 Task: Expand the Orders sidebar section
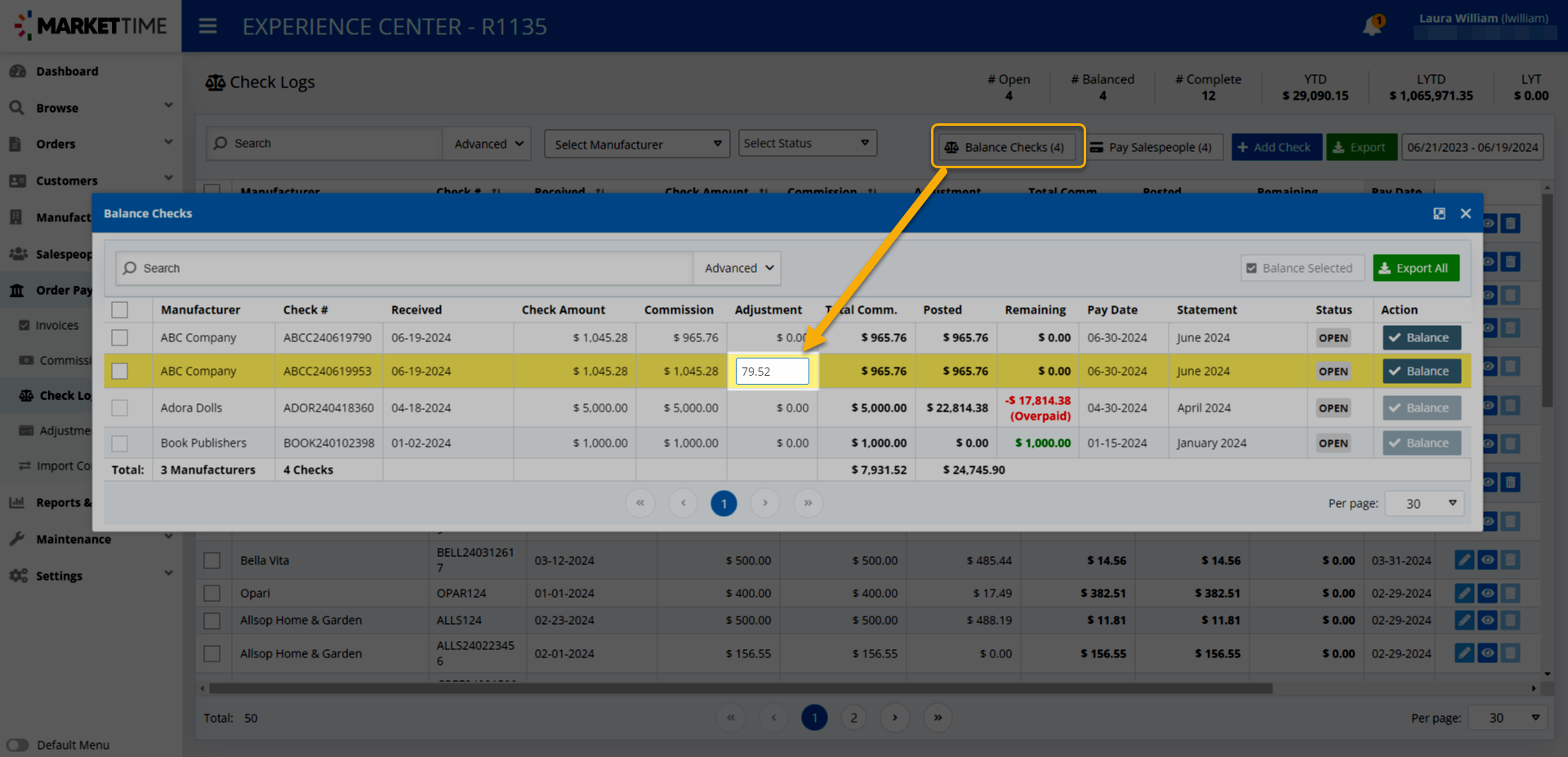(x=91, y=144)
